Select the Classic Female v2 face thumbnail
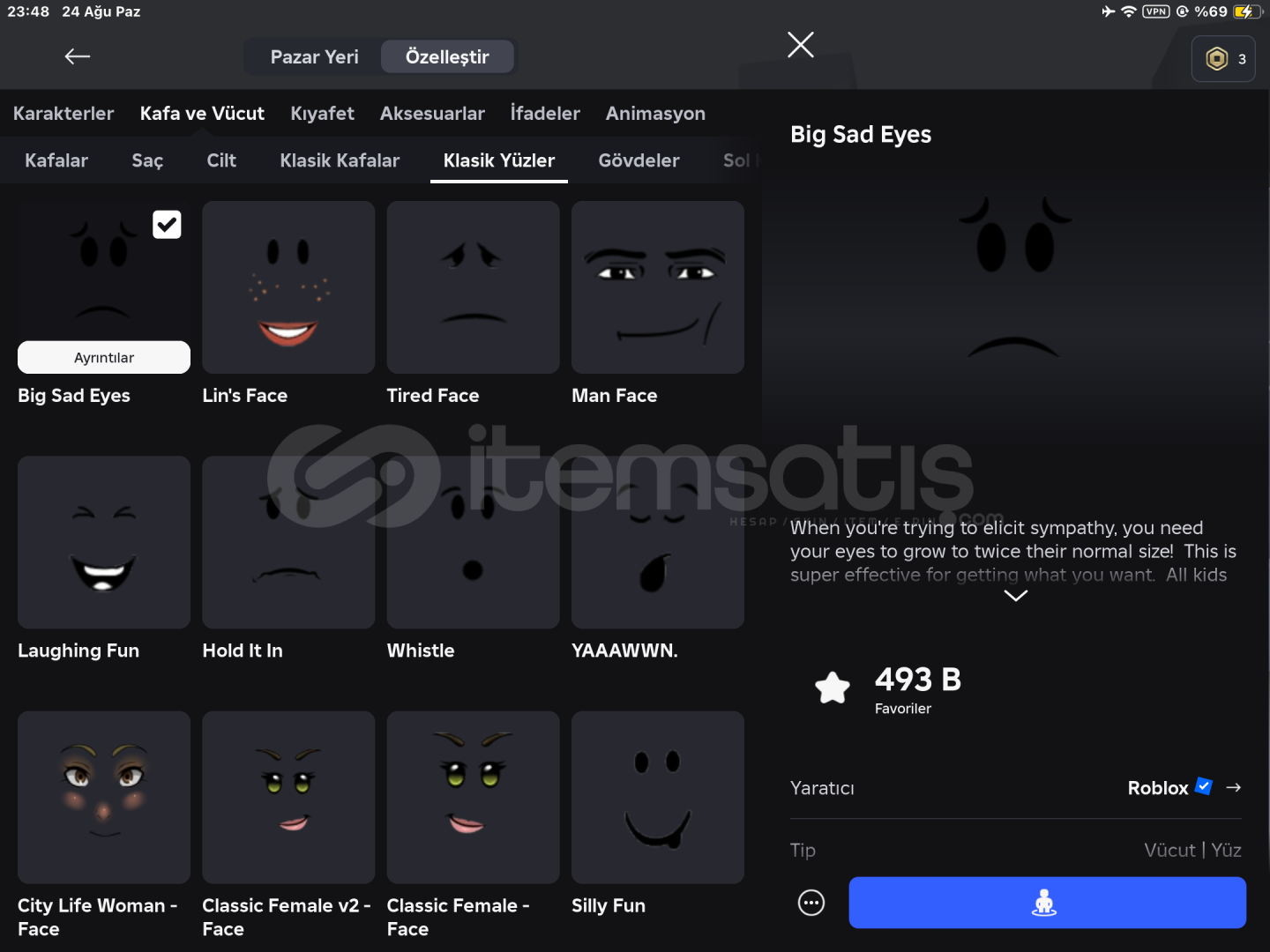This screenshot has width=1270, height=952. click(x=288, y=798)
